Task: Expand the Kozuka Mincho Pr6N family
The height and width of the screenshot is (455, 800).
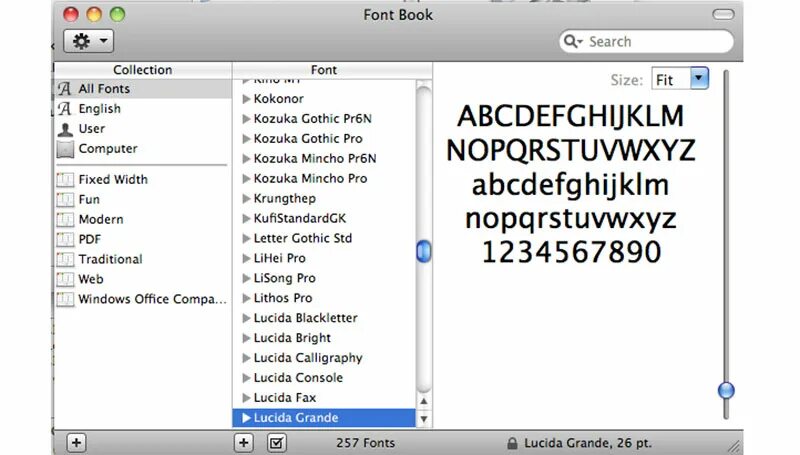Action: coord(246,159)
